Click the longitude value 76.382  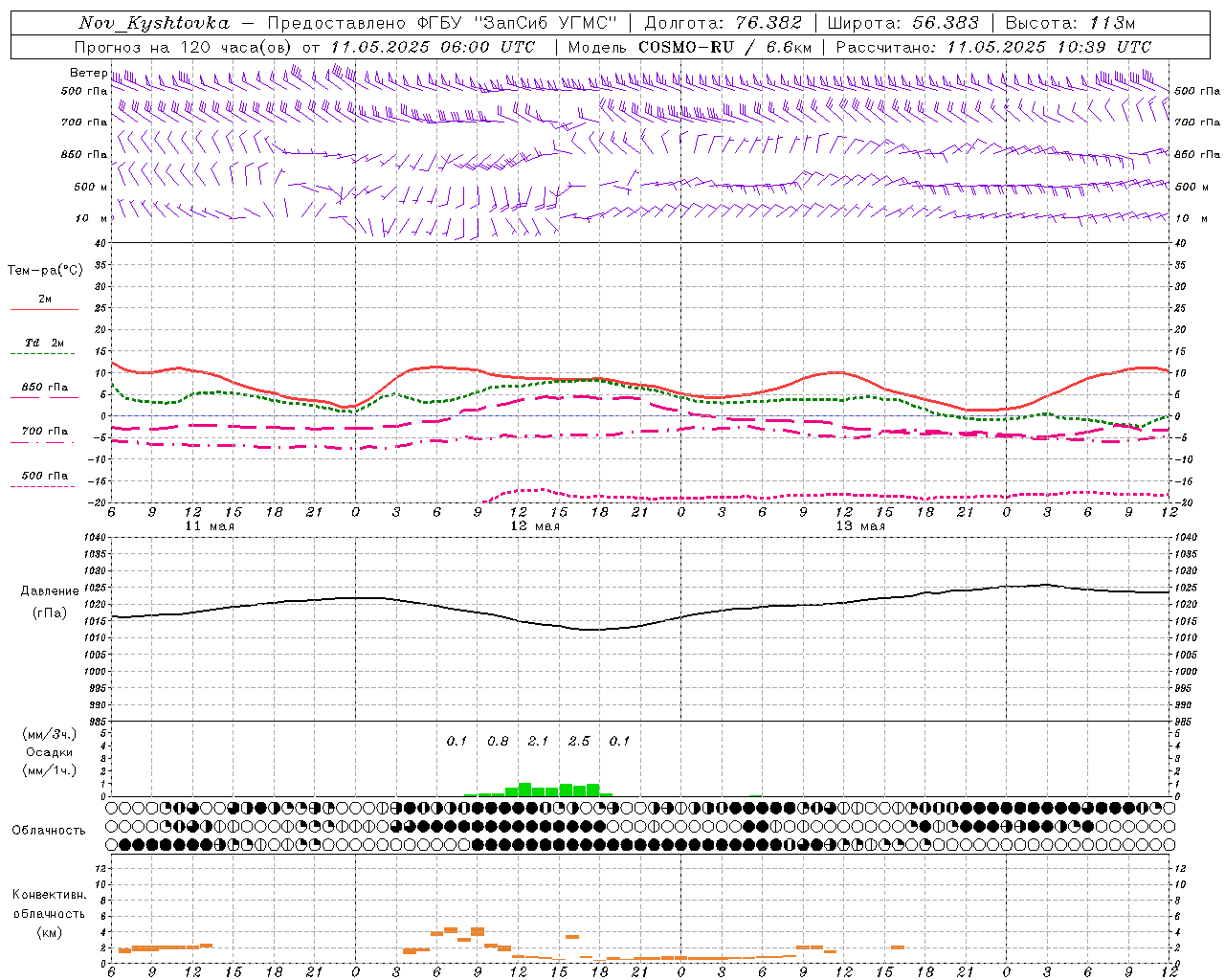click(x=769, y=23)
